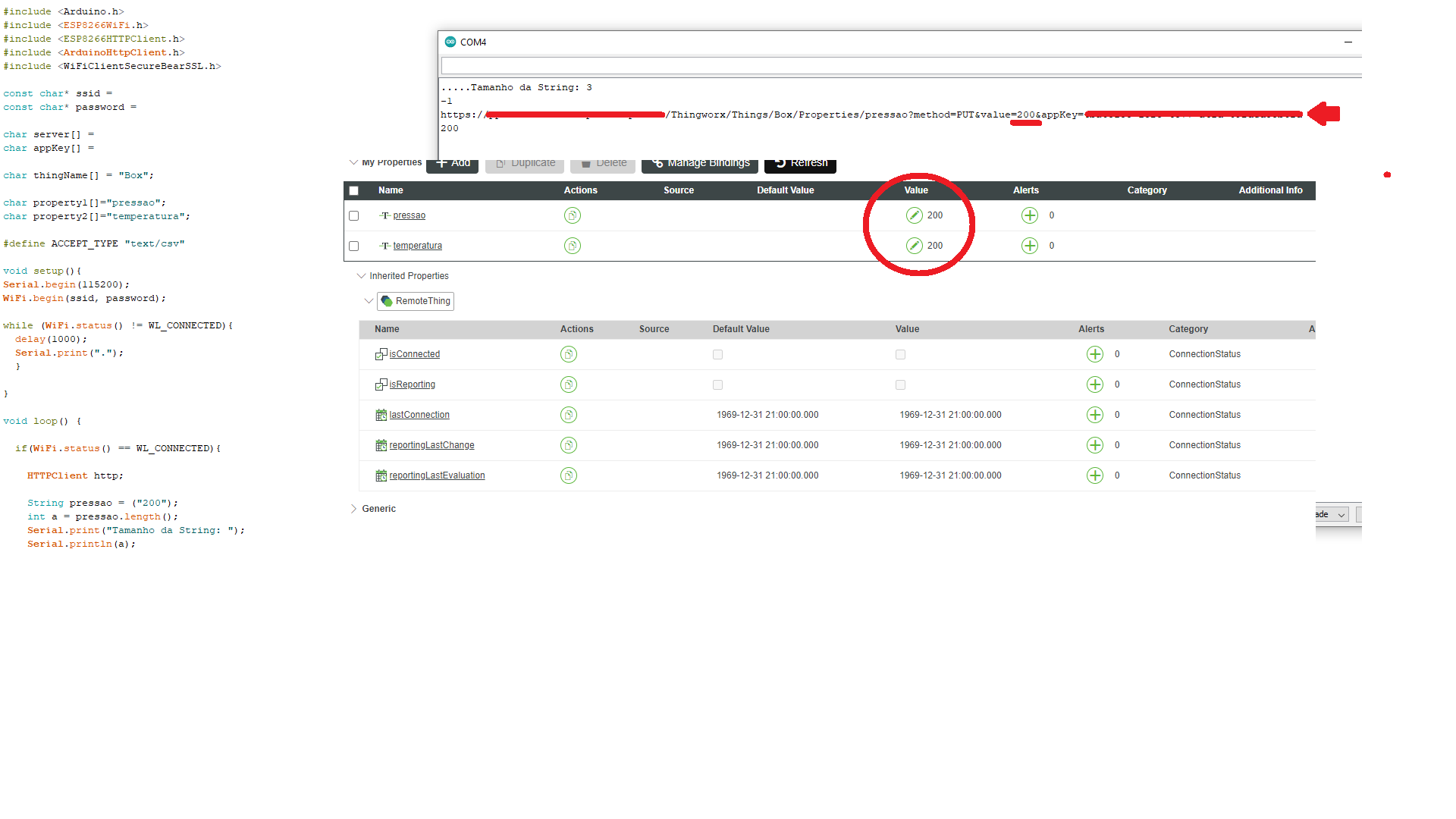Screen dimensions: 1456x819
Task: Add an alert to the pressao property
Action: click(x=1029, y=215)
